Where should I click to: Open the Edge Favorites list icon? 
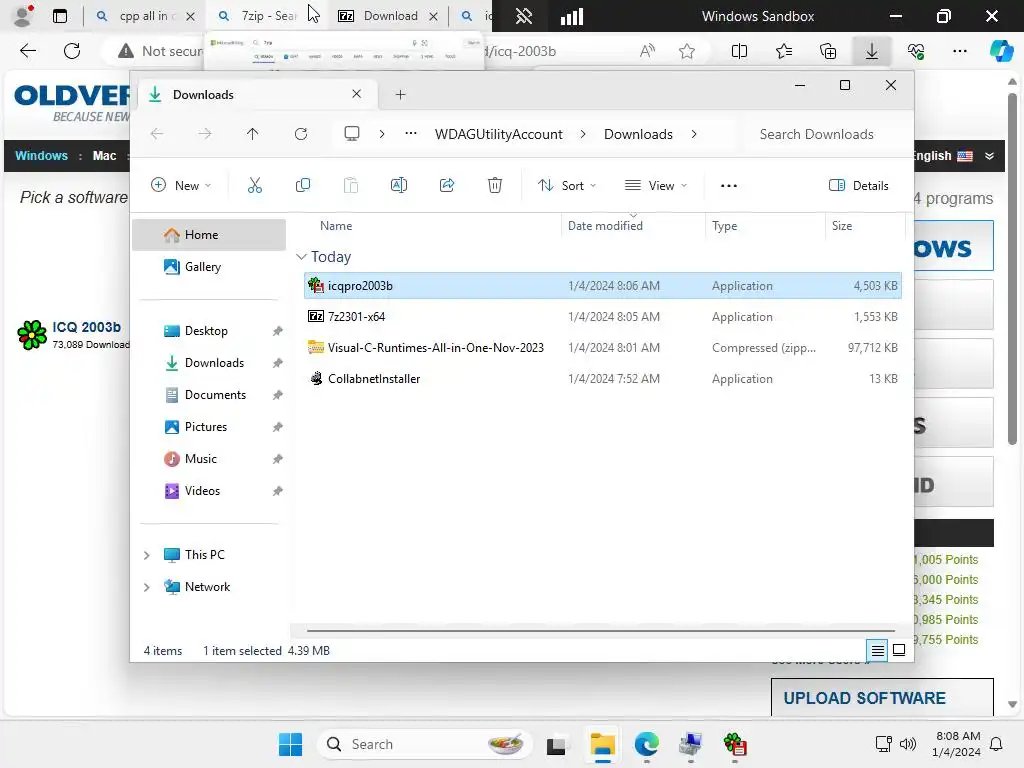tap(784, 51)
